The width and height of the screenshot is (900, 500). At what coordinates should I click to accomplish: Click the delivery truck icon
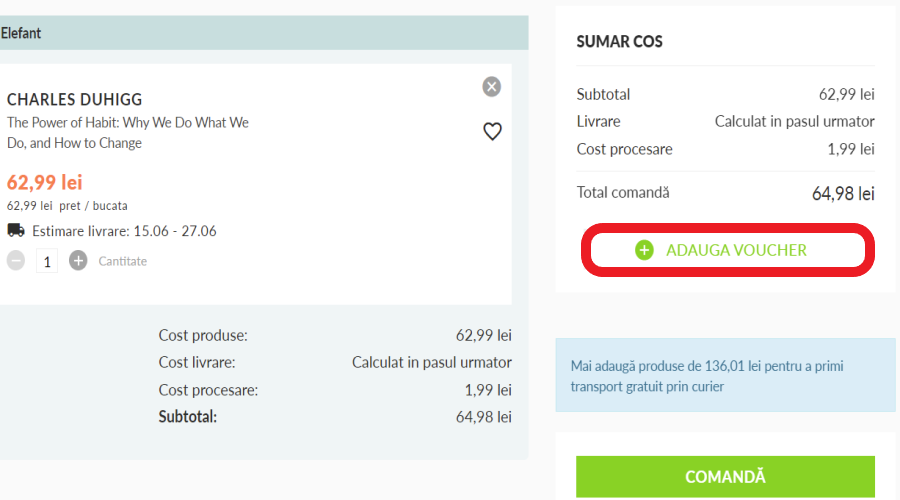click(x=16, y=231)
